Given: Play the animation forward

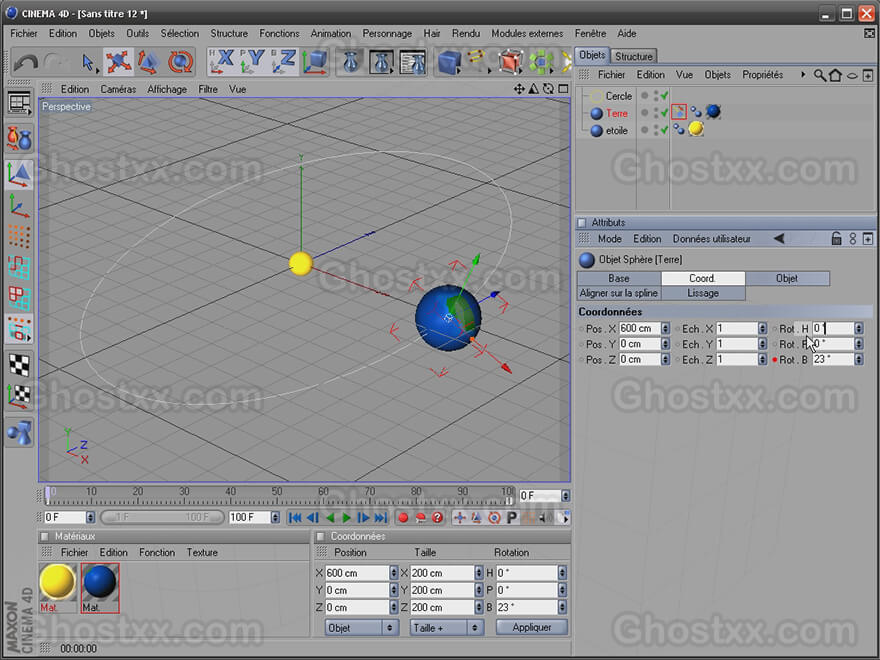Looking at the screenshot, I should pos(347,517).
